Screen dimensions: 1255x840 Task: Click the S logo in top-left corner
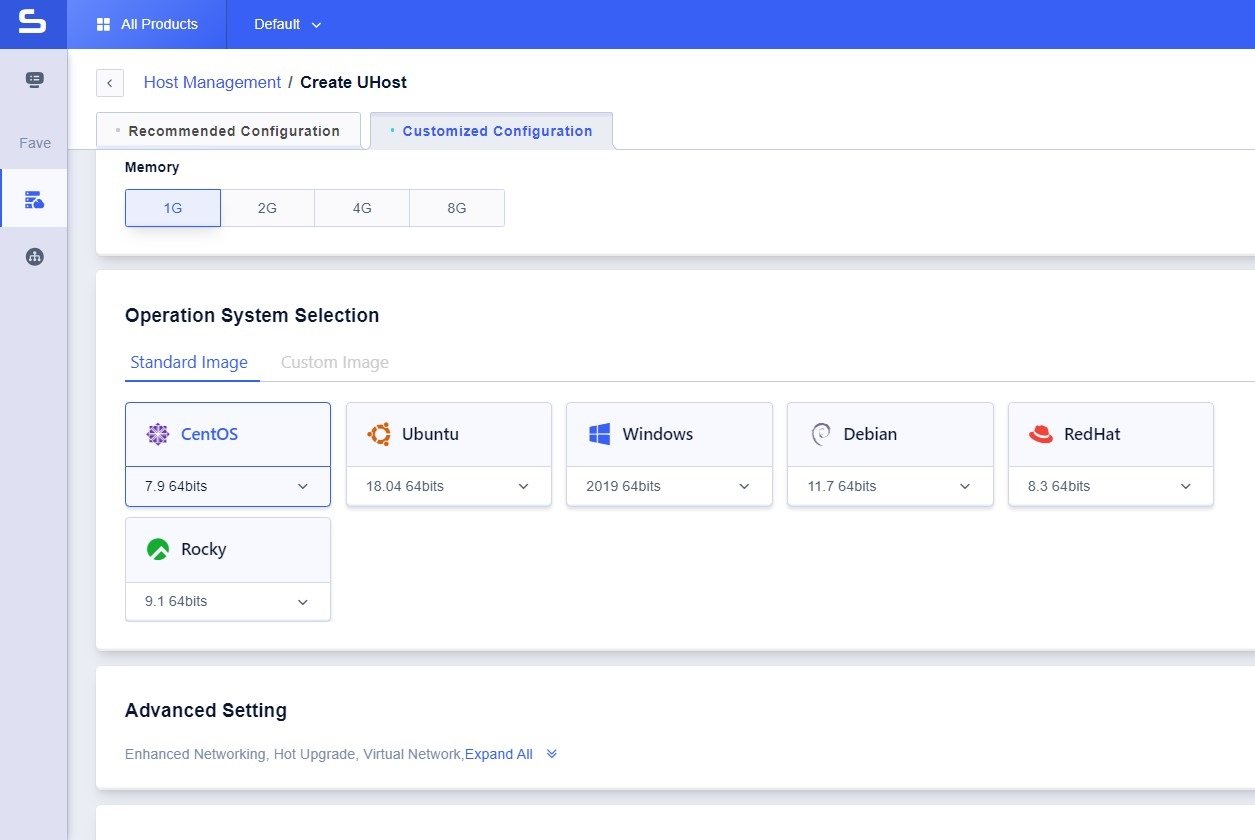click(33, 24)
